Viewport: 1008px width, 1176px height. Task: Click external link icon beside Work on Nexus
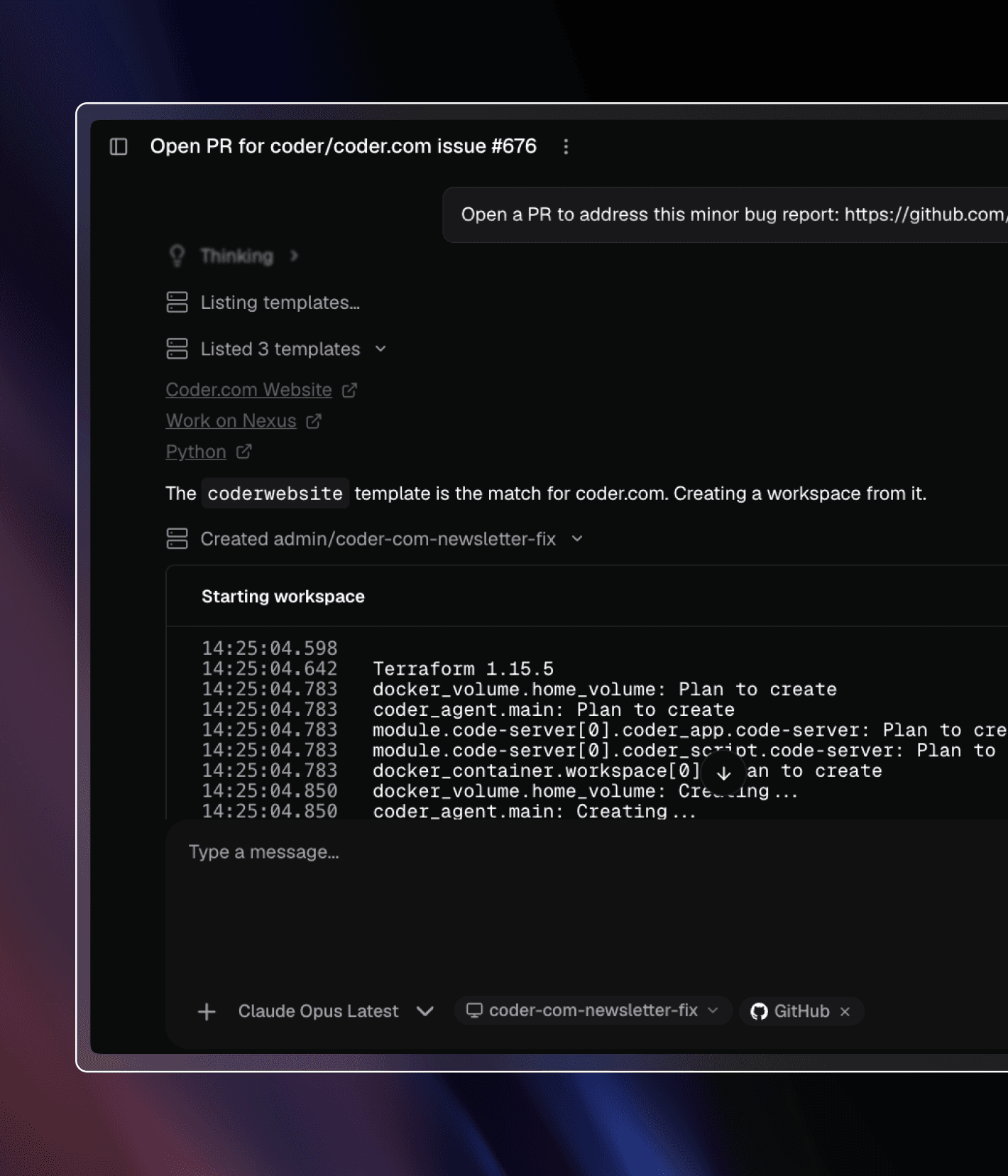314,421
